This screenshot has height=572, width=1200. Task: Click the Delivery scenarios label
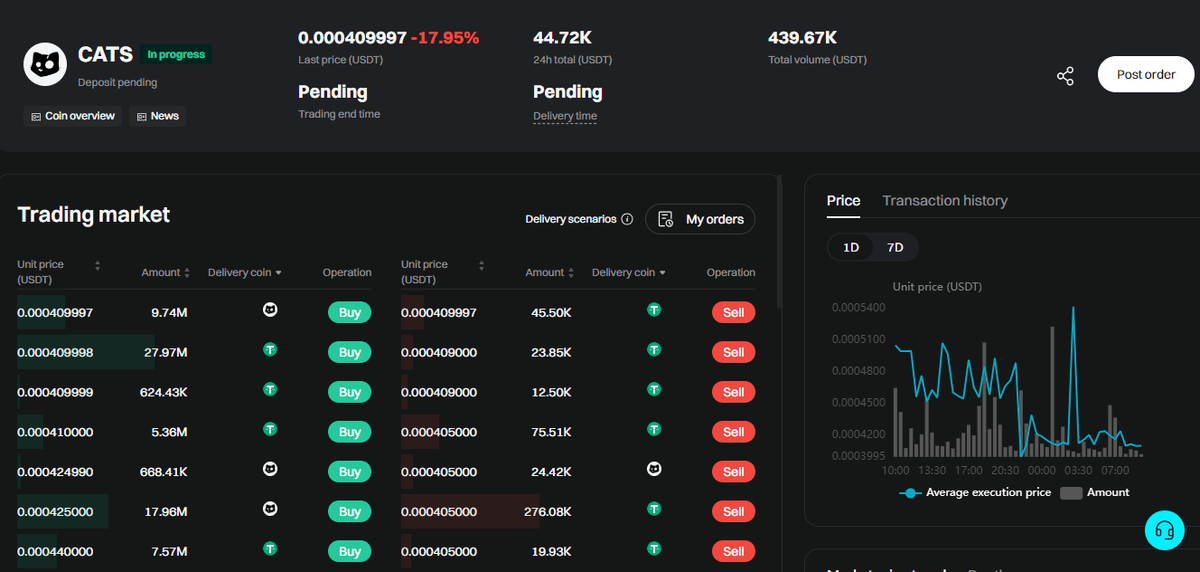pos(571,219)
